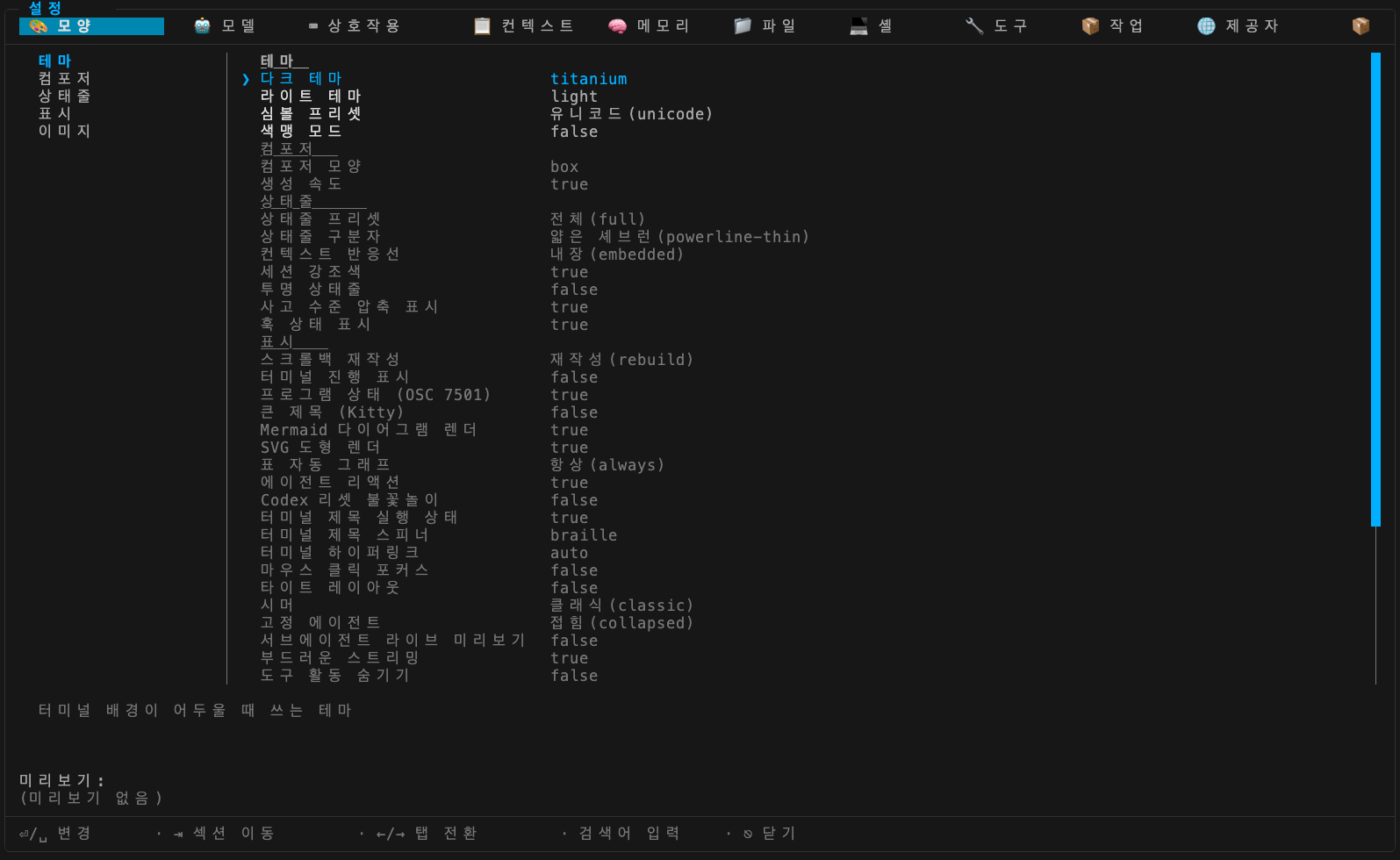
Task: Toggle 터미널 진행 표시 false value
Action: 574,377
